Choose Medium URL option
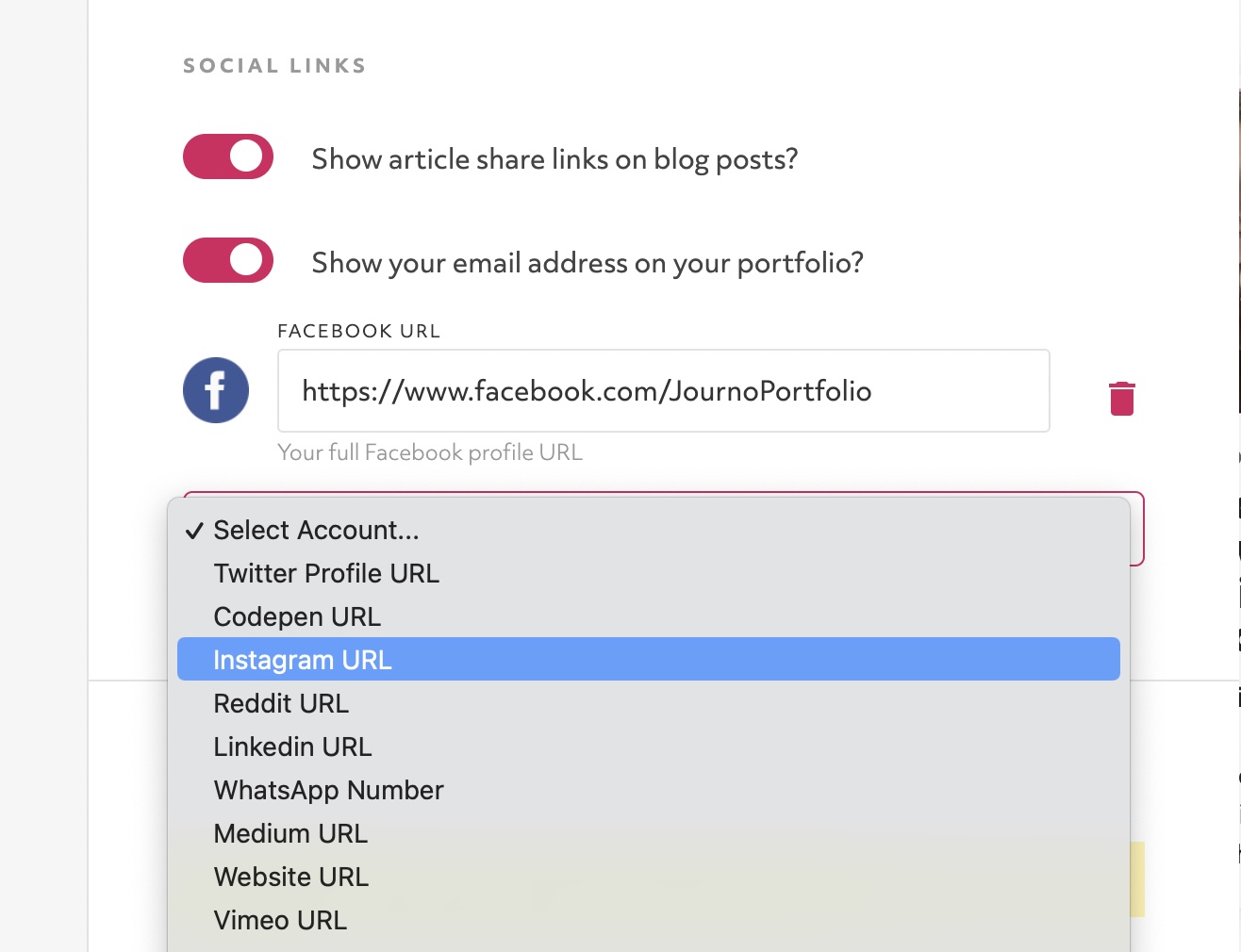Viewport: 1241px width, 952px height. point(649,833)
